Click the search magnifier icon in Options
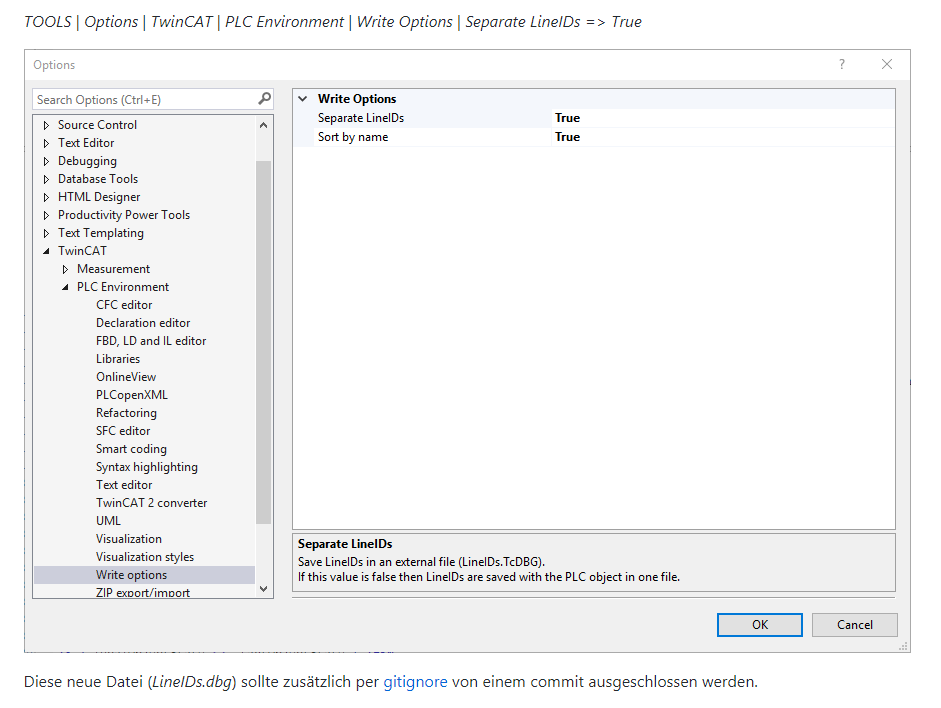This screenshot has width=941, height=708. (x=264, y=99)
